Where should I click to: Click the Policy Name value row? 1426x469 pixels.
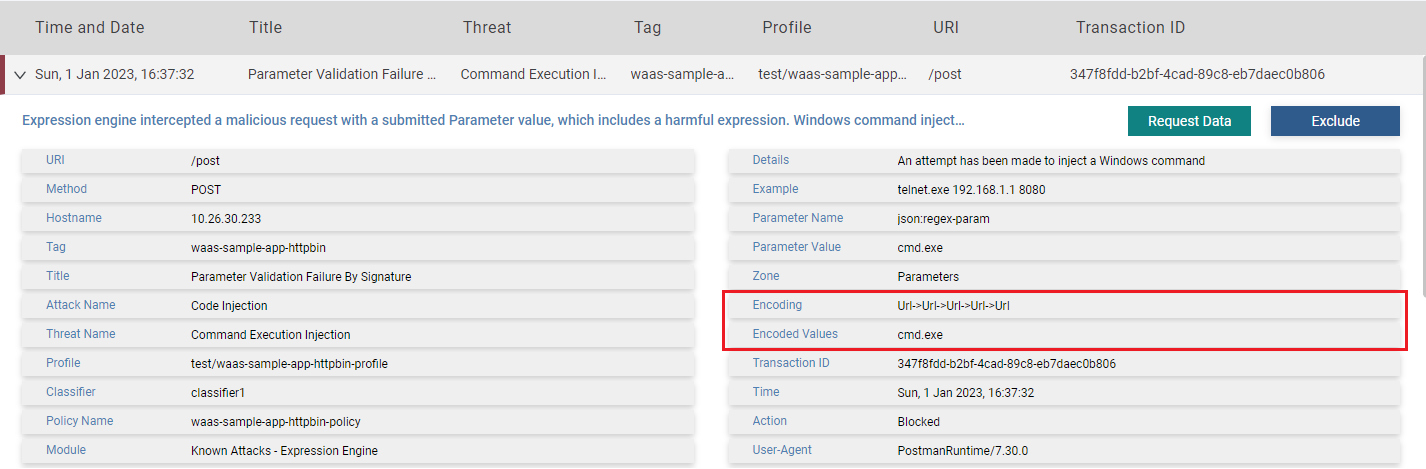tap(276, 421)
